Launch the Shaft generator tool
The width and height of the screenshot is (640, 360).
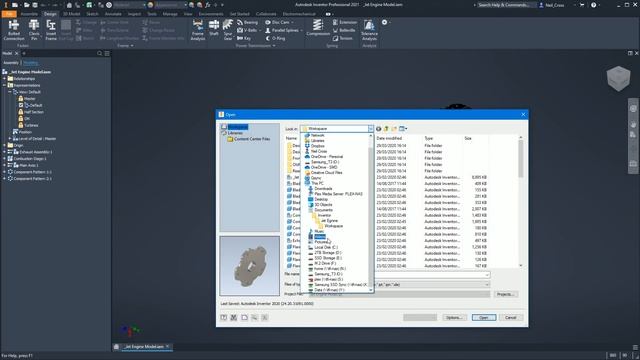pos(214,29)
